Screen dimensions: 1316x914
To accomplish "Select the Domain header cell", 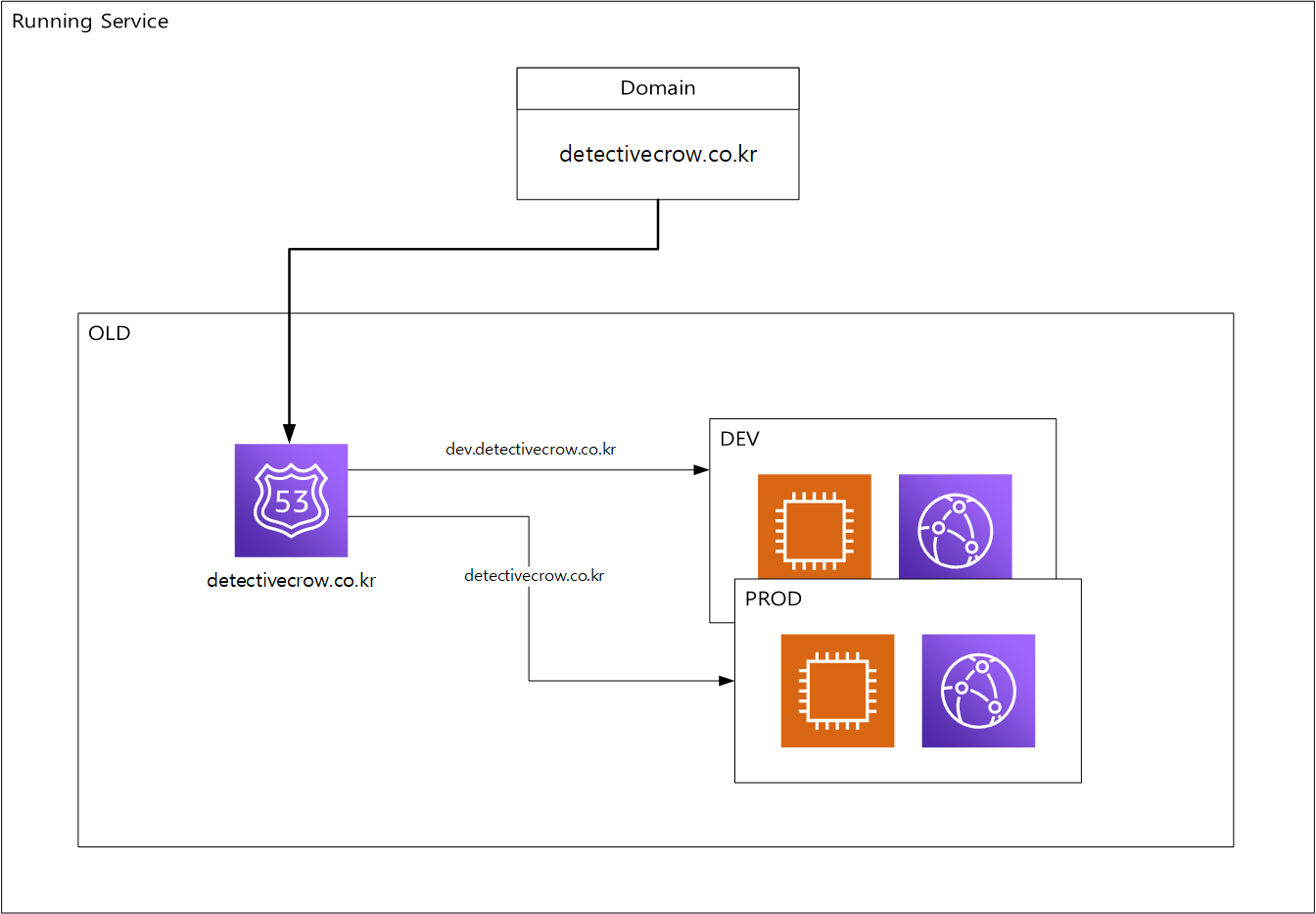I will tap(658, 88).
